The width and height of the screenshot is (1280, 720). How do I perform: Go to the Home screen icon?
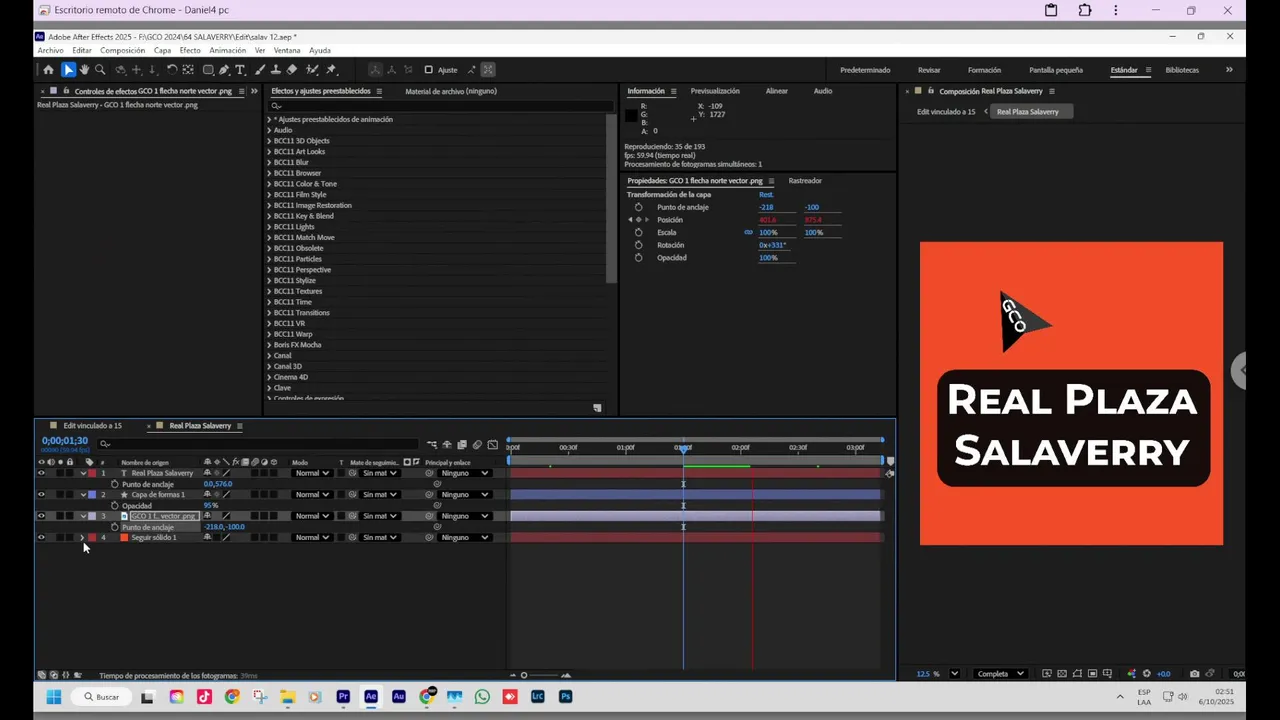tap(48, 70)
